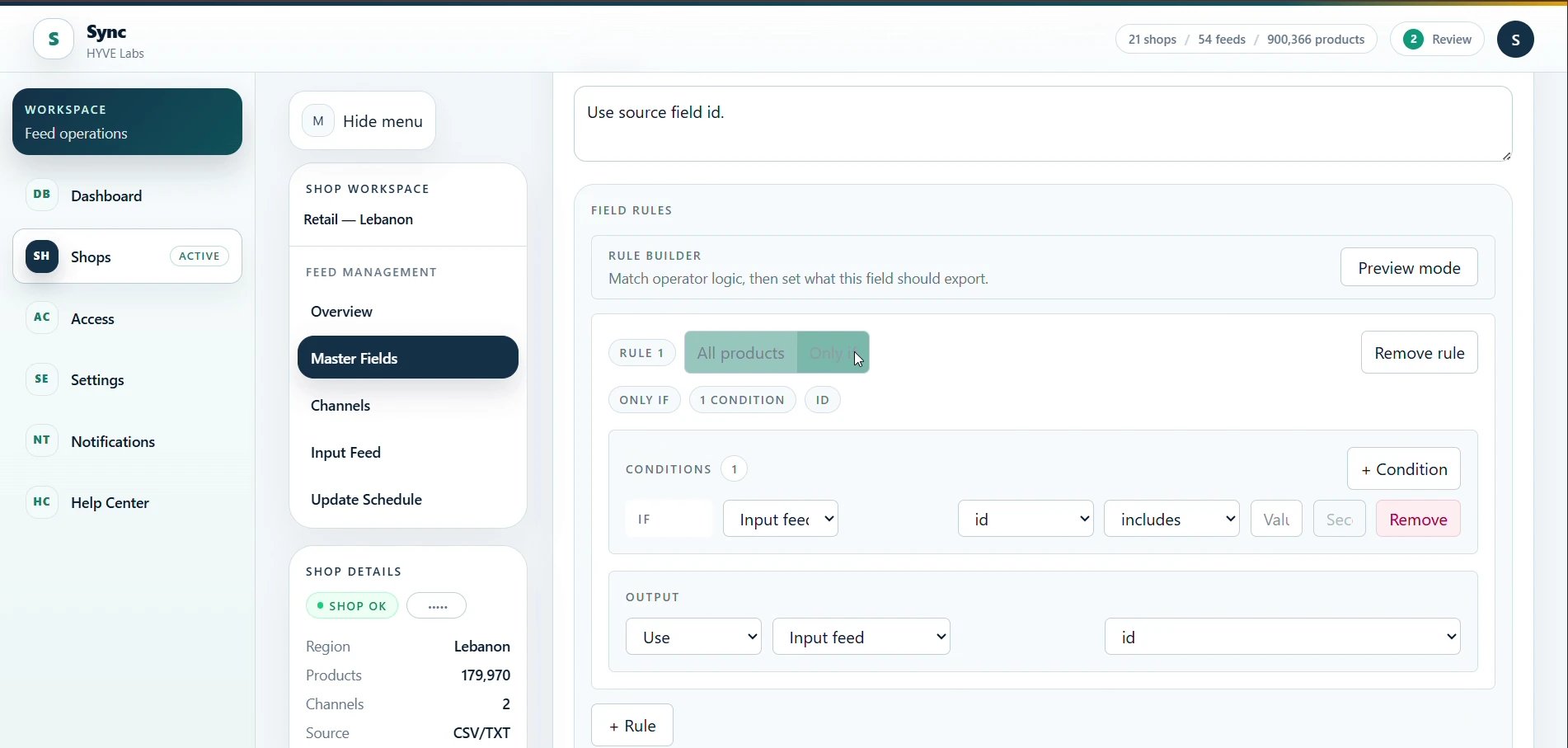The image size is (1568, 748).
Task: Click the Settings SE icon
Action: [x=42, y=379]
